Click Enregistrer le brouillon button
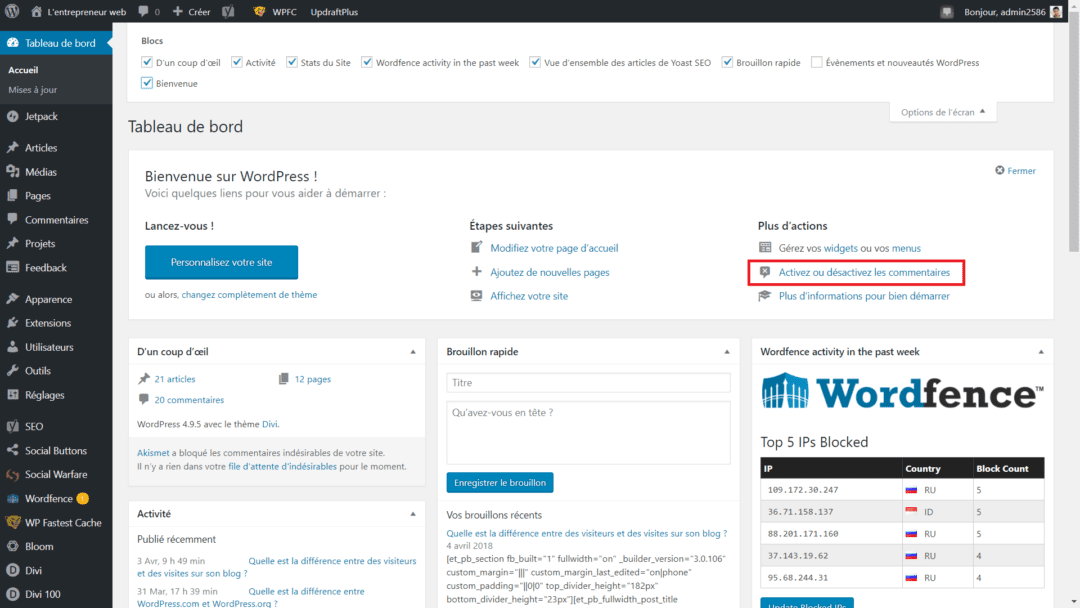The height and width of the screenshot is (608, 1080). (x=499, y=483)
